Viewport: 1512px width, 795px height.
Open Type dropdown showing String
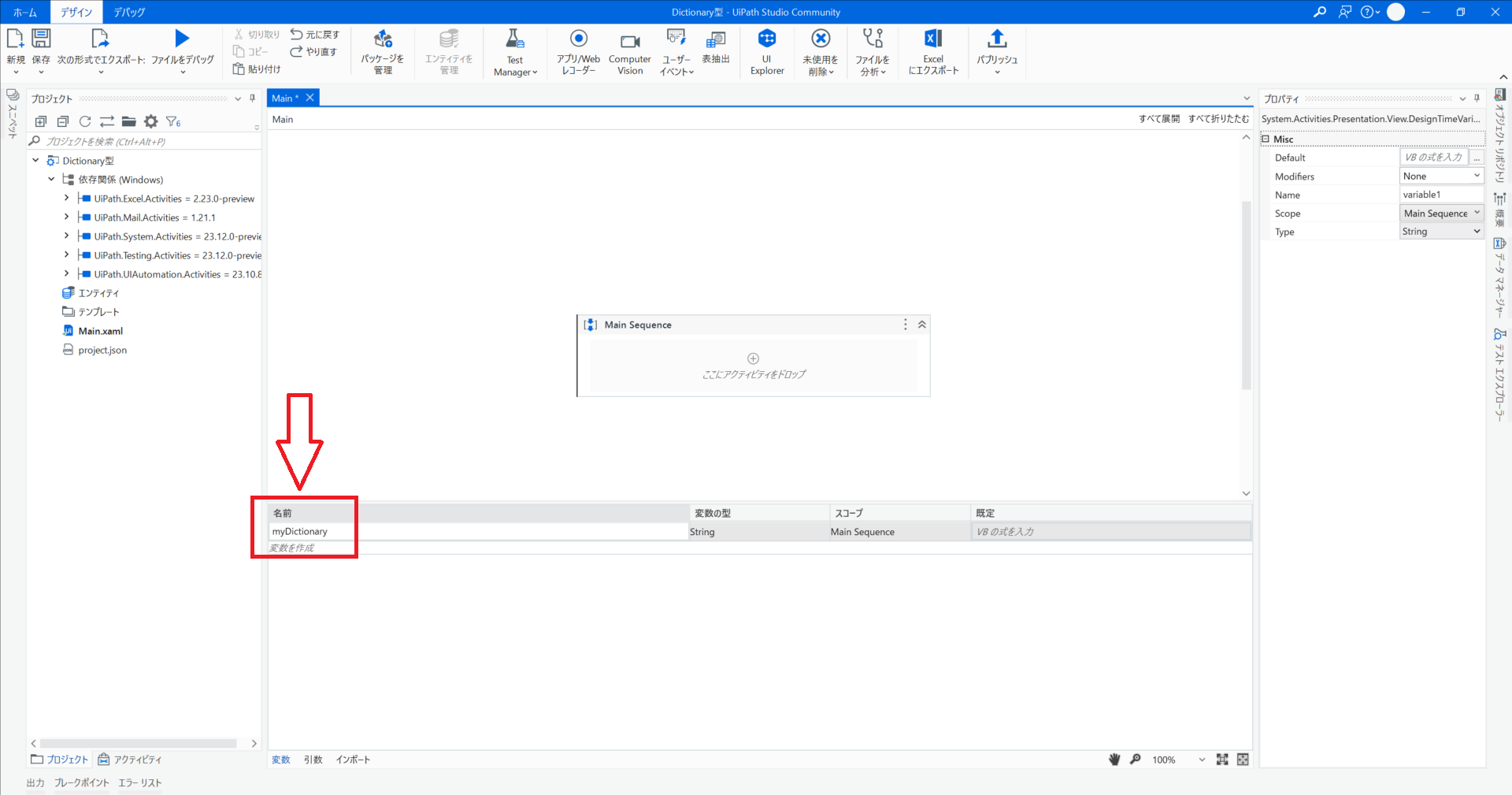click(x=1441, y=231)
